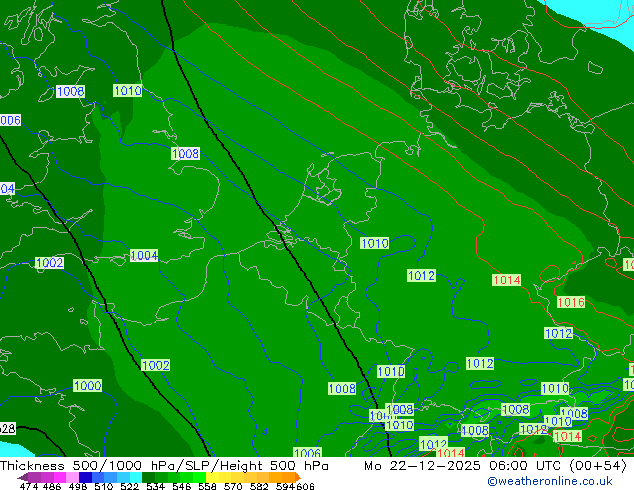Pick the darkest green swatch above 534
This screenshot has height=490, width=634.
point(149,477)
